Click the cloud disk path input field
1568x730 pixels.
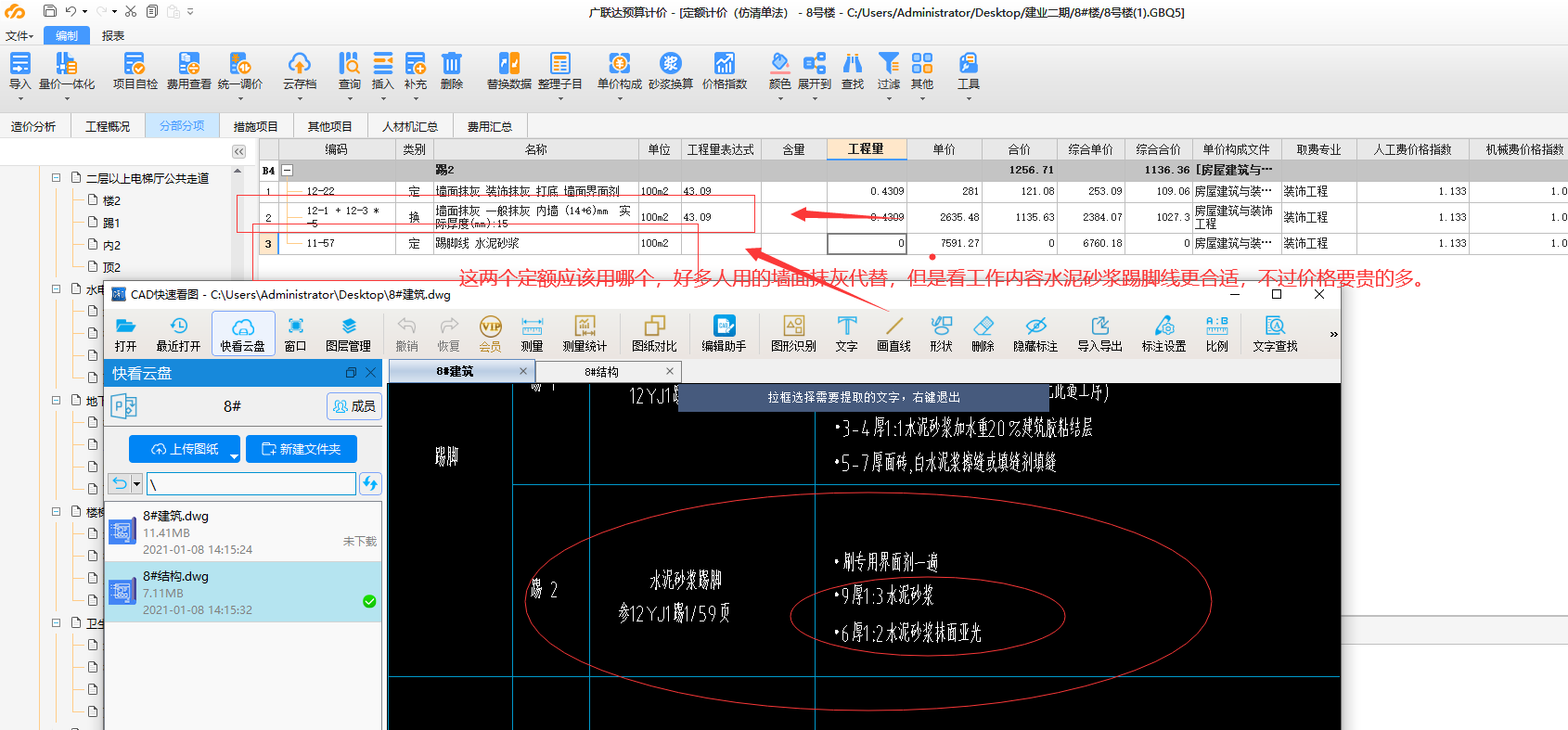click(x=251, y=483)
